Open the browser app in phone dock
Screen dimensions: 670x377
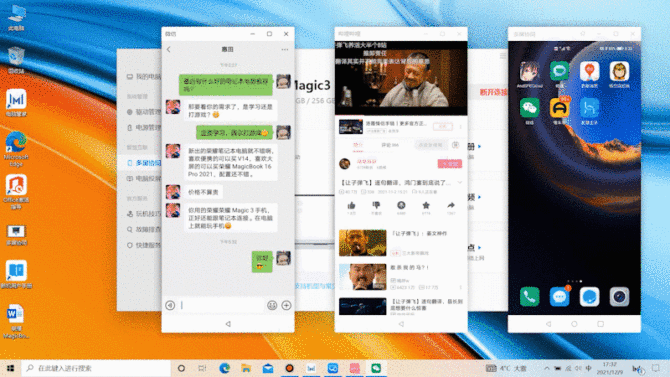[589, 297]
